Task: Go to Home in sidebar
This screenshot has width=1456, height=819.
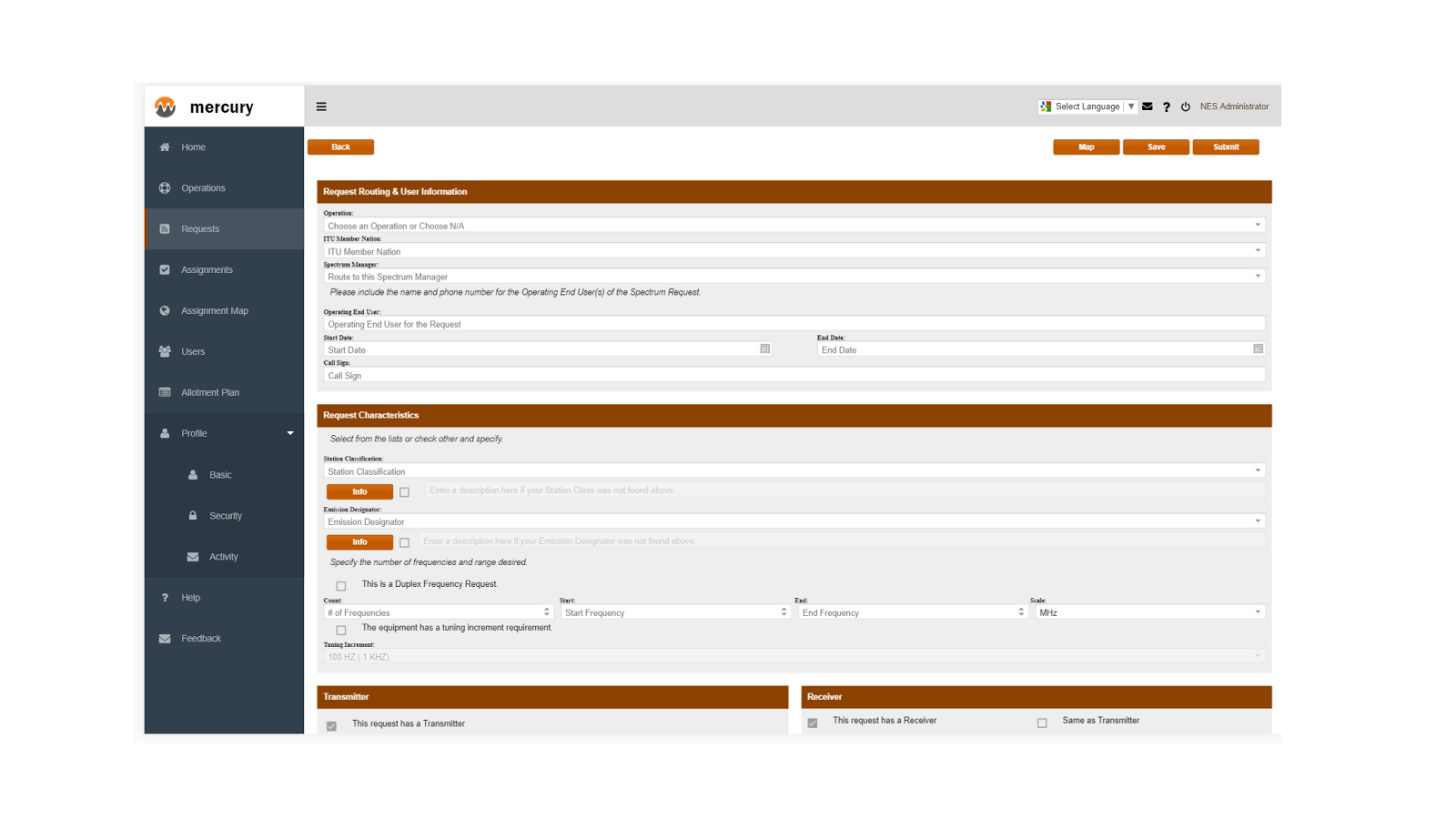Action: point(224,147)
